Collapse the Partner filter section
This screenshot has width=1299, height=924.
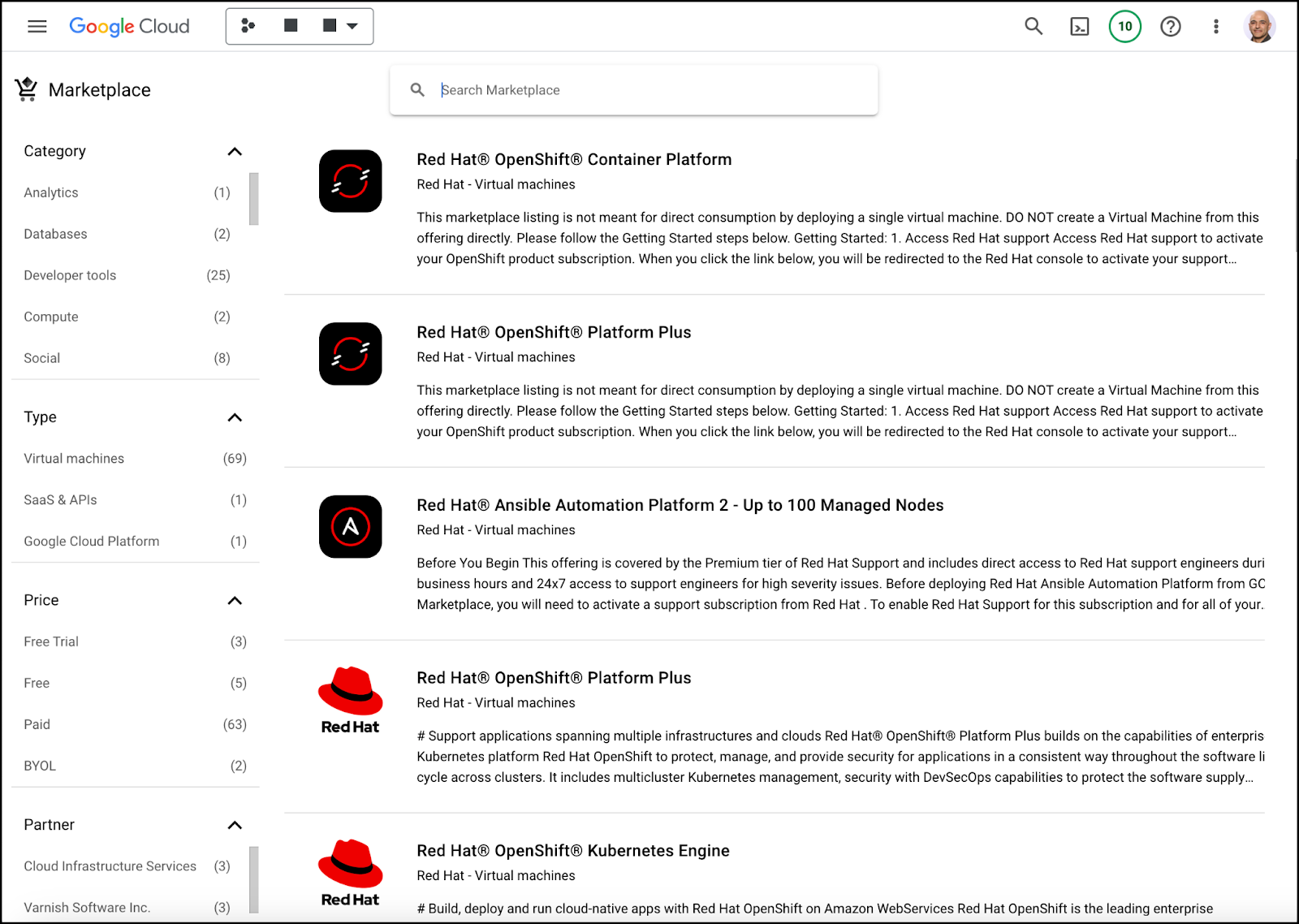point(235,826)
